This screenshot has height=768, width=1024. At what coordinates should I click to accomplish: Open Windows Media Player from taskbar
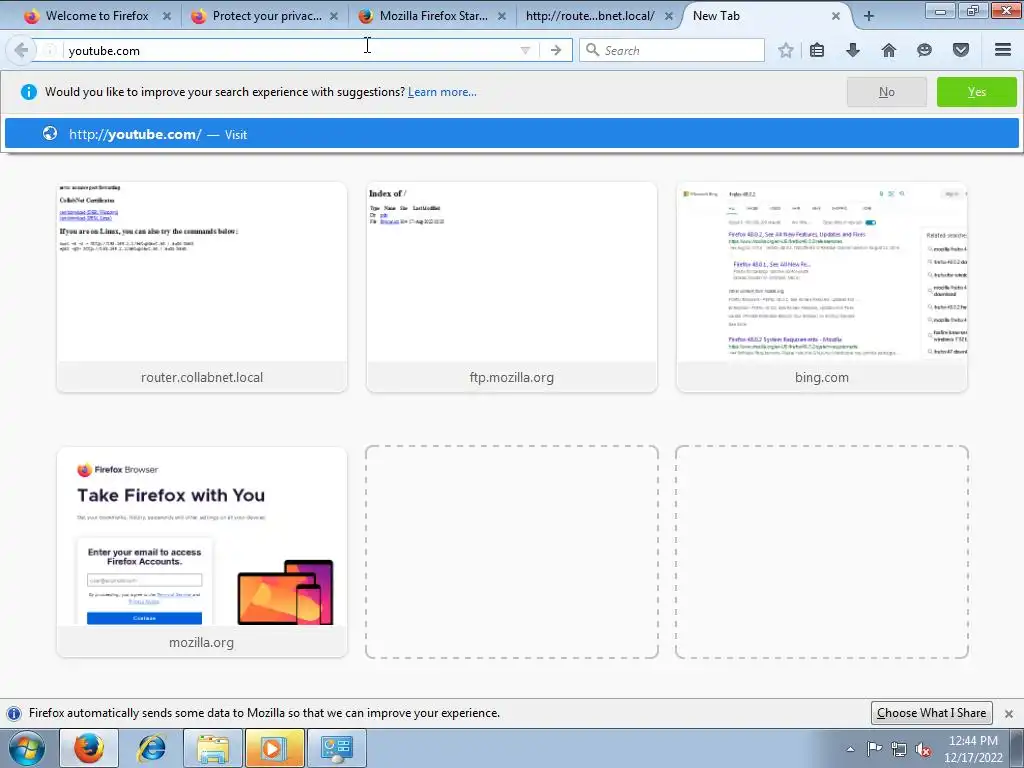click(x=274, y=748)
